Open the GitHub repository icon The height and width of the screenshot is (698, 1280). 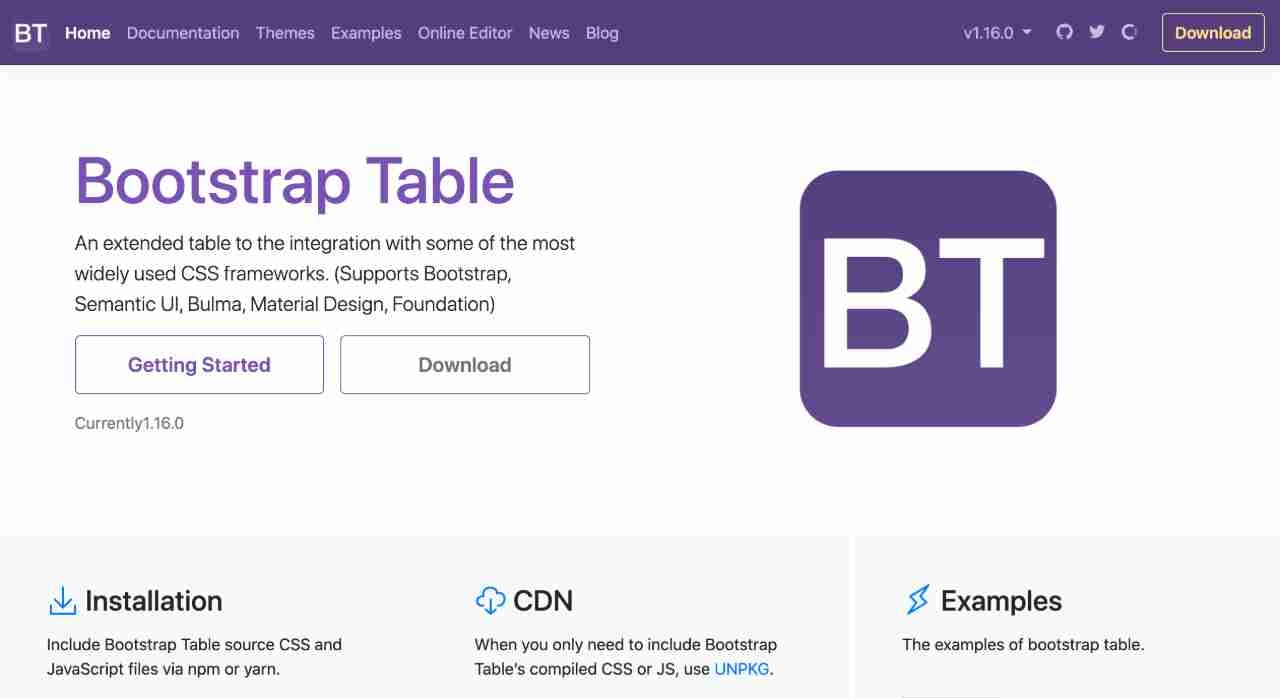pyautogui.click(x=1064, y=32)
